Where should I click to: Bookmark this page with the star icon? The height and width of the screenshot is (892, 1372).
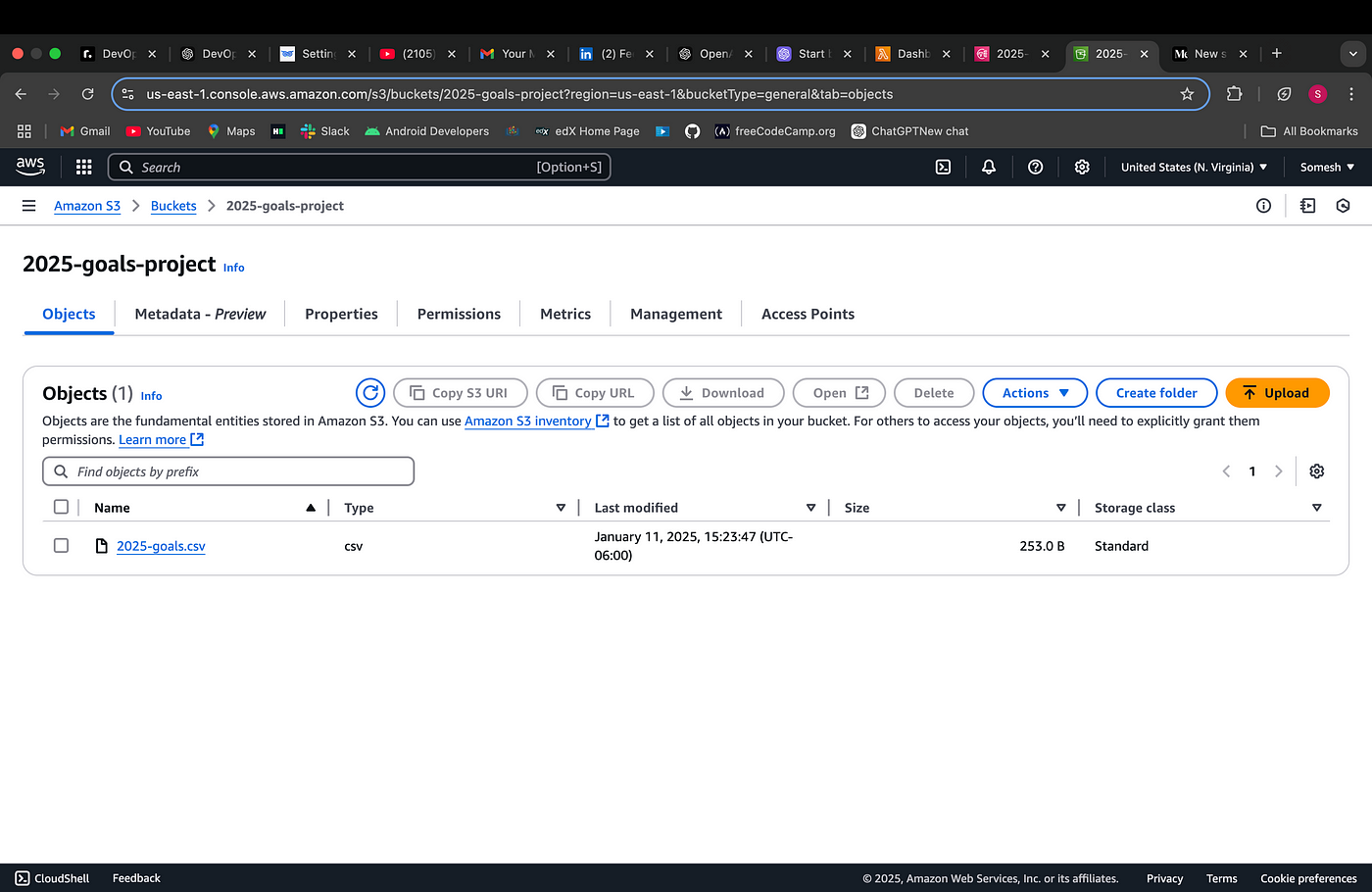point(1187,94)
